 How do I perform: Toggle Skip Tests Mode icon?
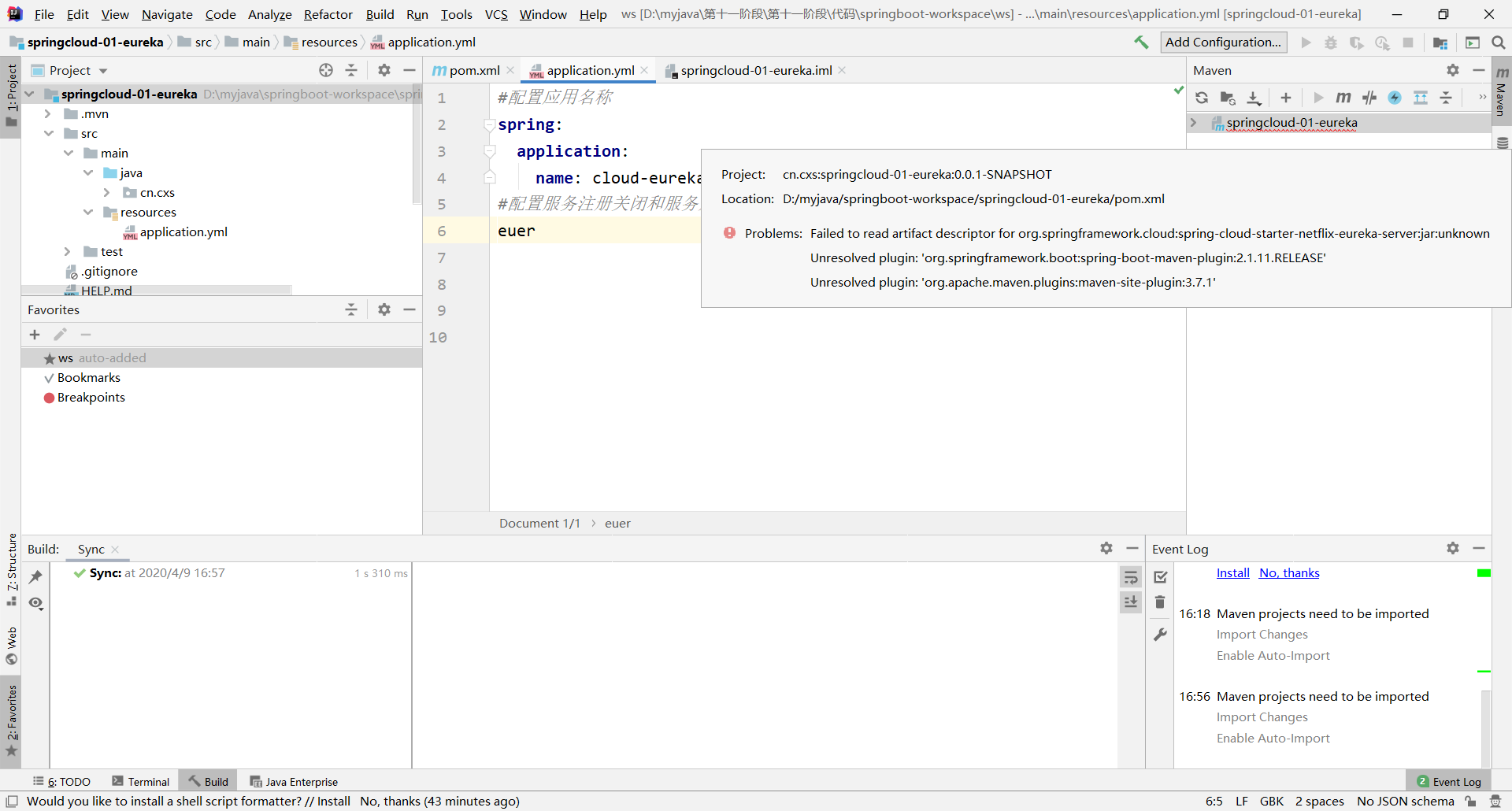click(1395, 98)
